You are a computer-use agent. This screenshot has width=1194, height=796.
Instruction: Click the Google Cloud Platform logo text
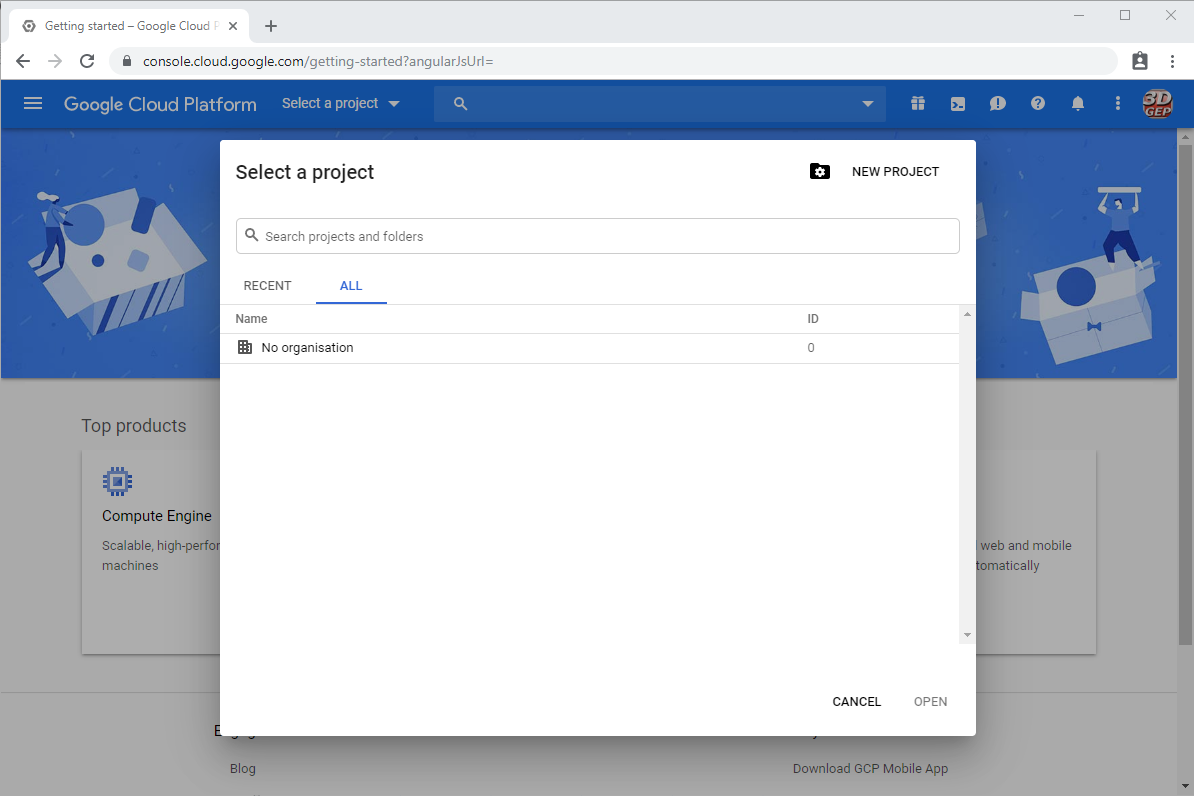click(160, 104)
